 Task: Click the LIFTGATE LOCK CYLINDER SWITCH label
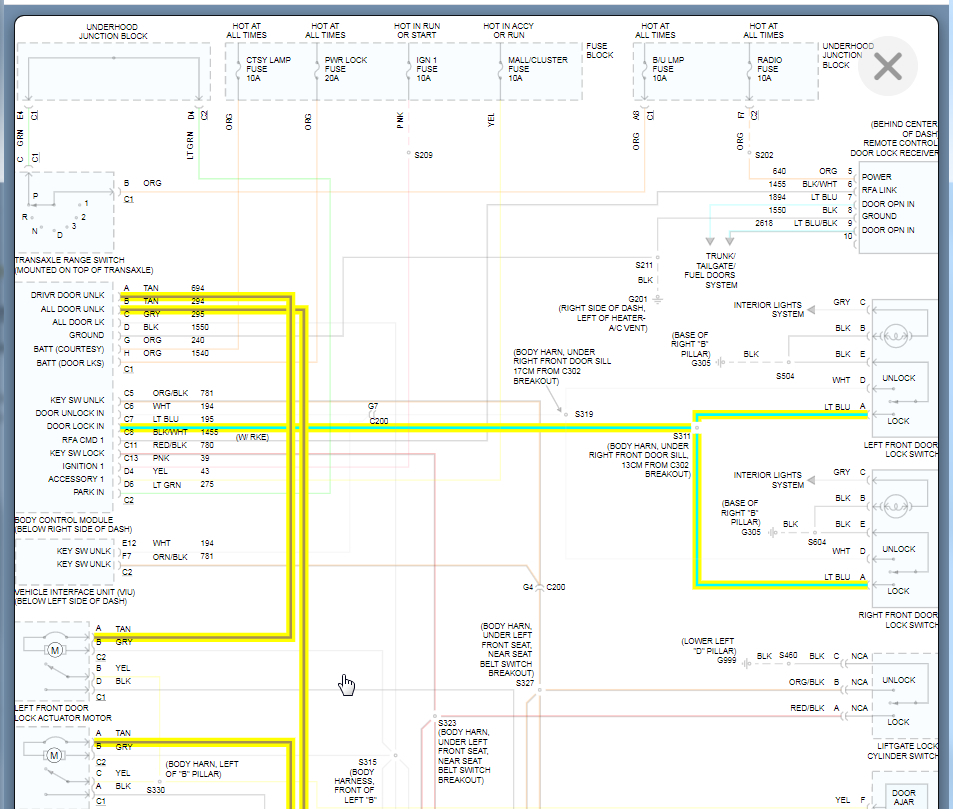point(903,751)
